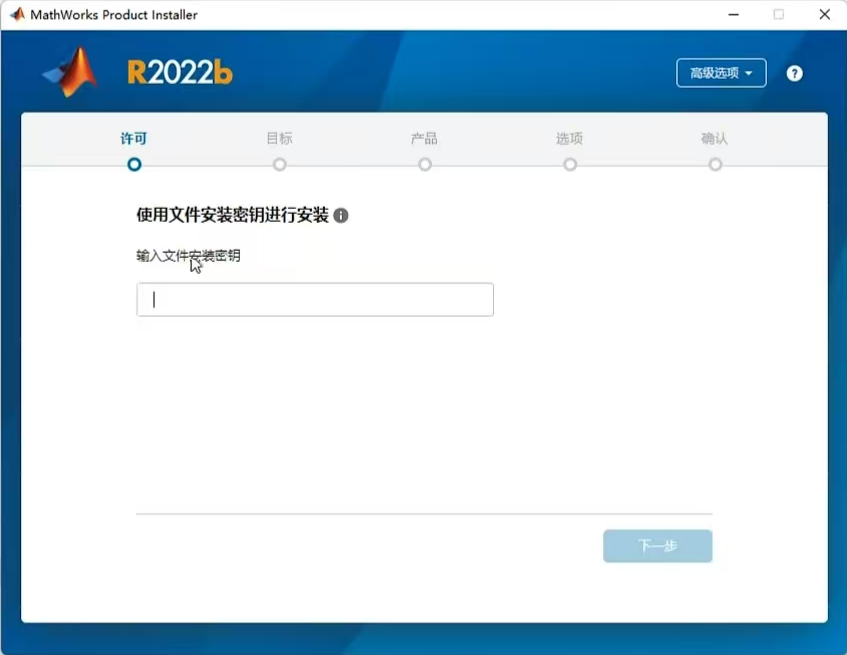Screen dimensions: 847x655
Task: Close the MathWorks Product Installer window
Action: [x=824, y=15]
